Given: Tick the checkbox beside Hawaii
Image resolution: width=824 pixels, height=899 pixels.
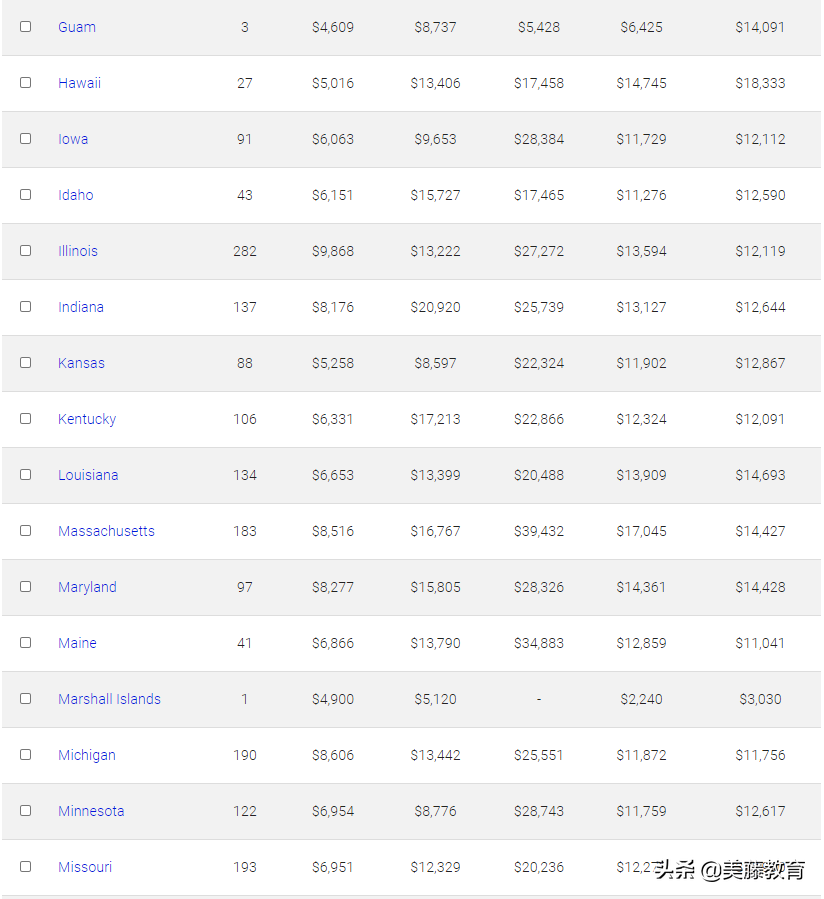Looking at the screenshot, I should pyautogui.click(x=26, y=83).
